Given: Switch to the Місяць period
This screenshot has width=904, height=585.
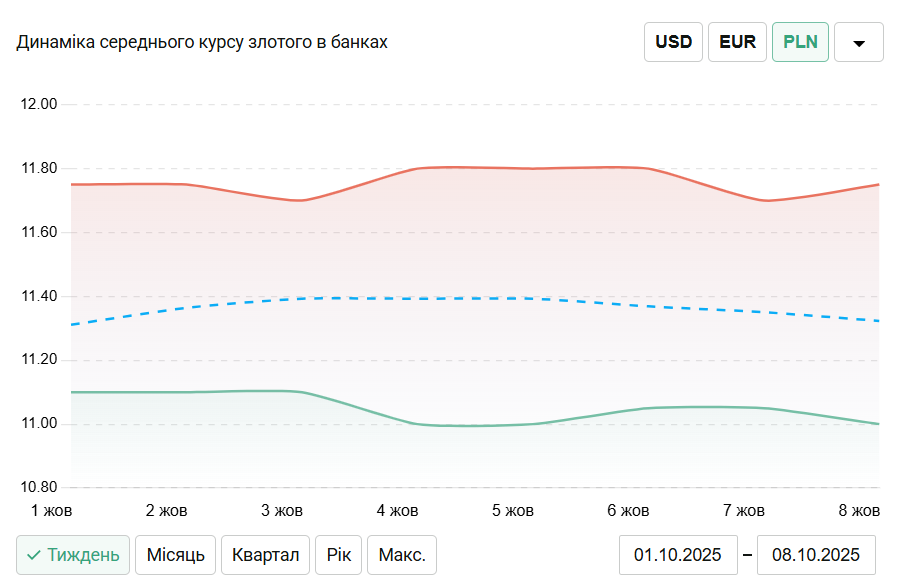Looking at the screenshot, I should [176, 555].
